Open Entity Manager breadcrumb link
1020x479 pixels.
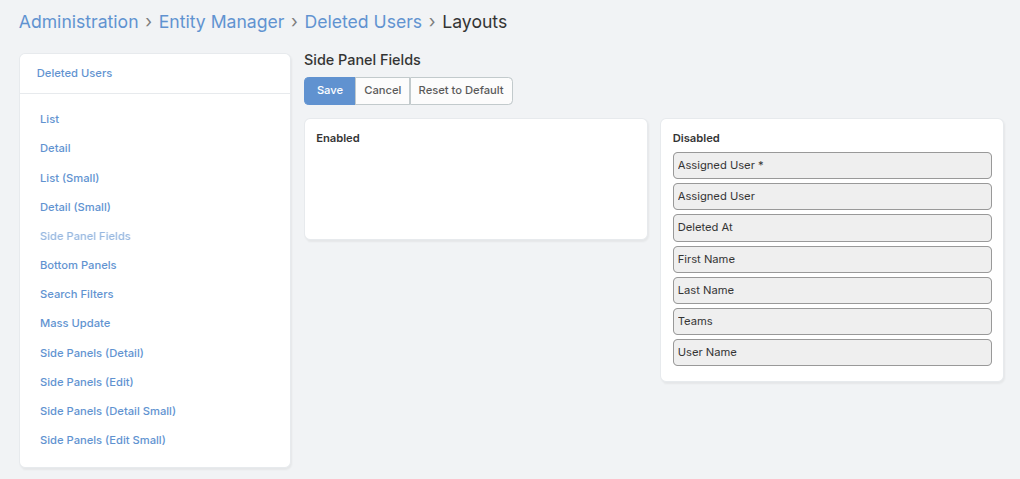[x=221, y=22]
